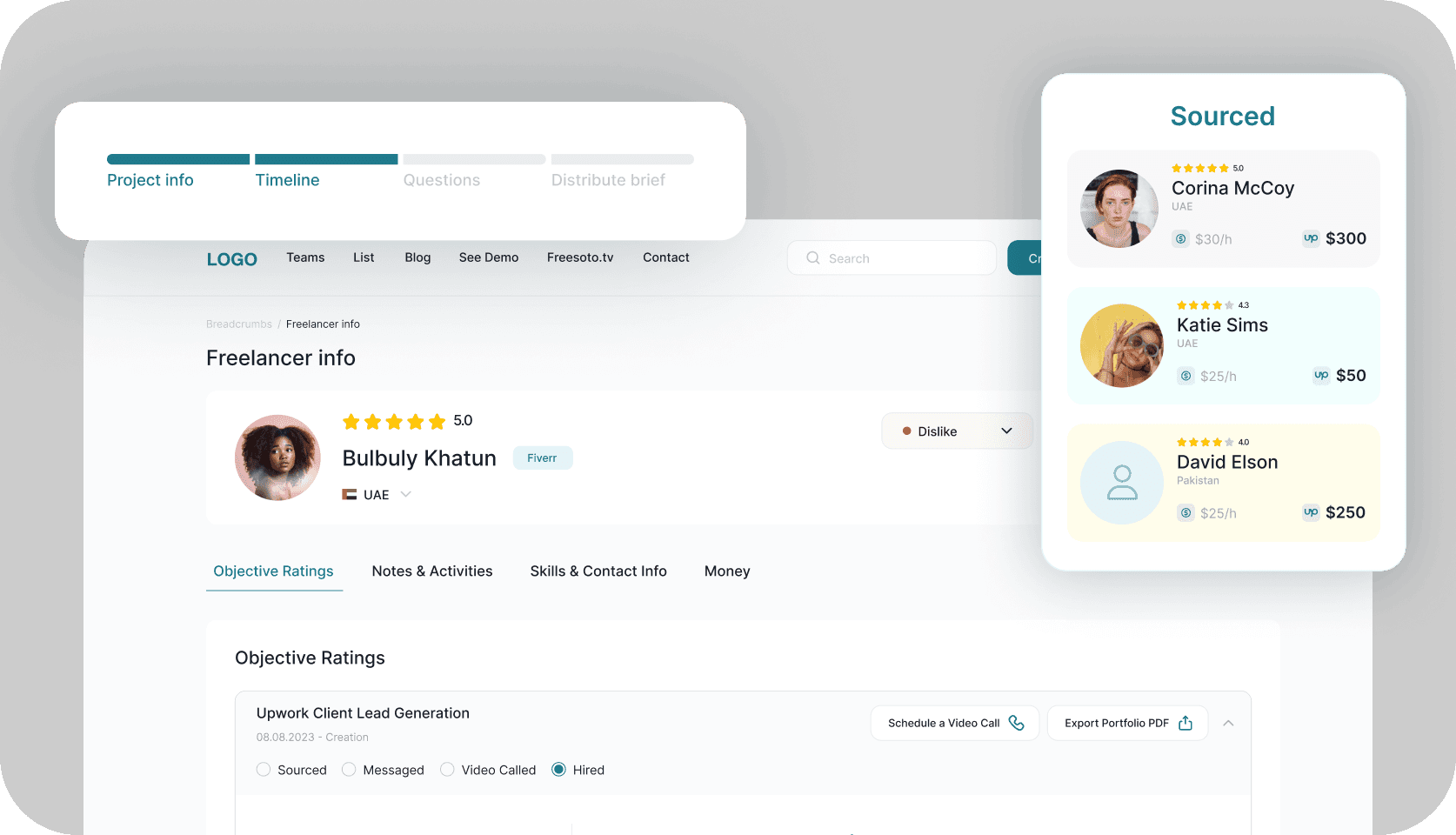Select the Hired radio button

pyautogui.click(x=558, y=770)
